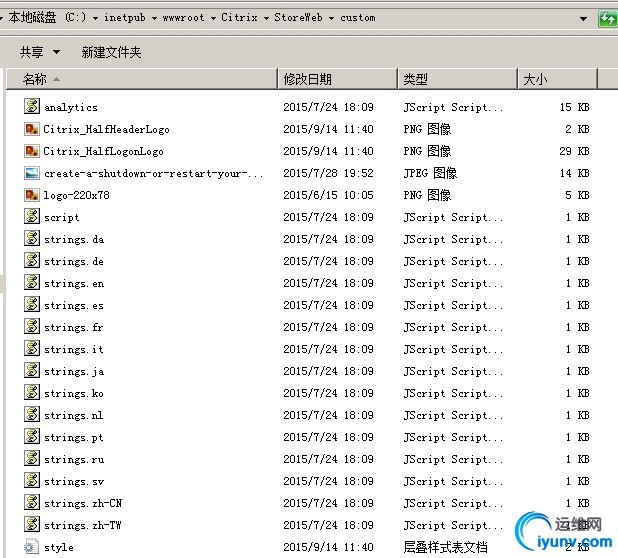Click the custom breadcrumb segment
Screen dimensions: 618x558
(x=358, y=17)
